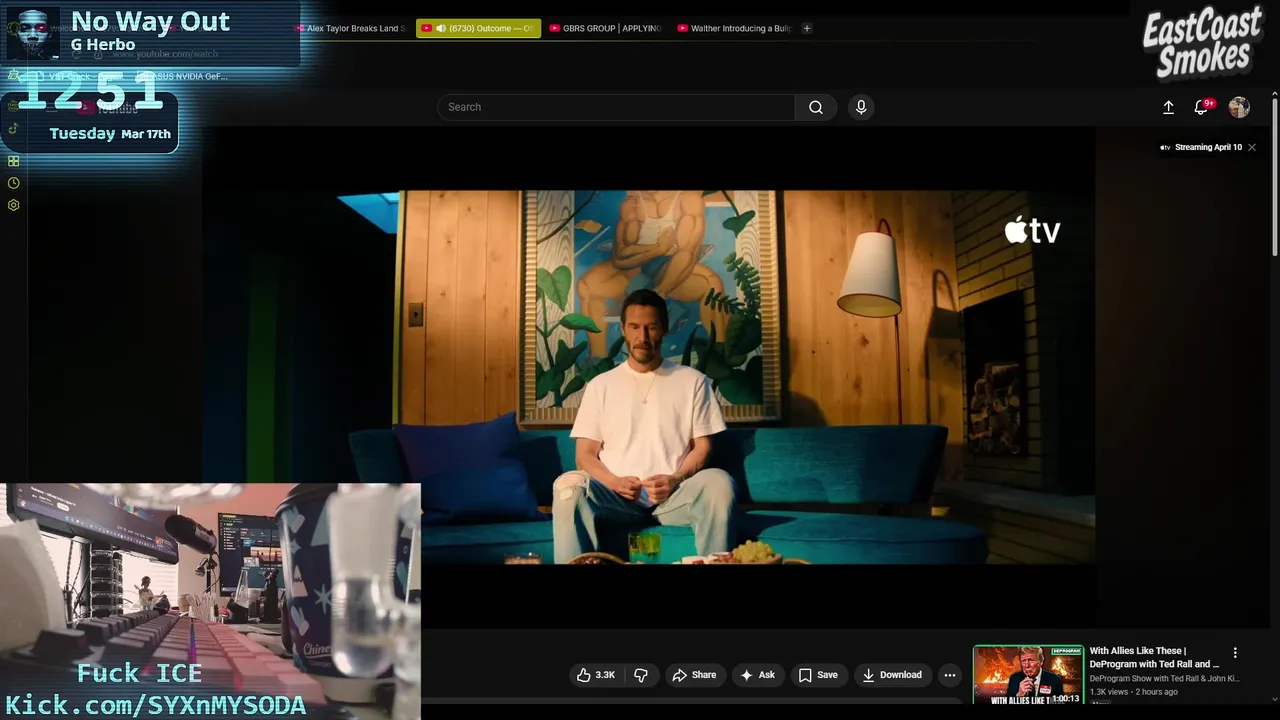Open more actions three-dot menu
Image resolution: width=1280 pixels, height=720 pixels.
pos(950,675)
